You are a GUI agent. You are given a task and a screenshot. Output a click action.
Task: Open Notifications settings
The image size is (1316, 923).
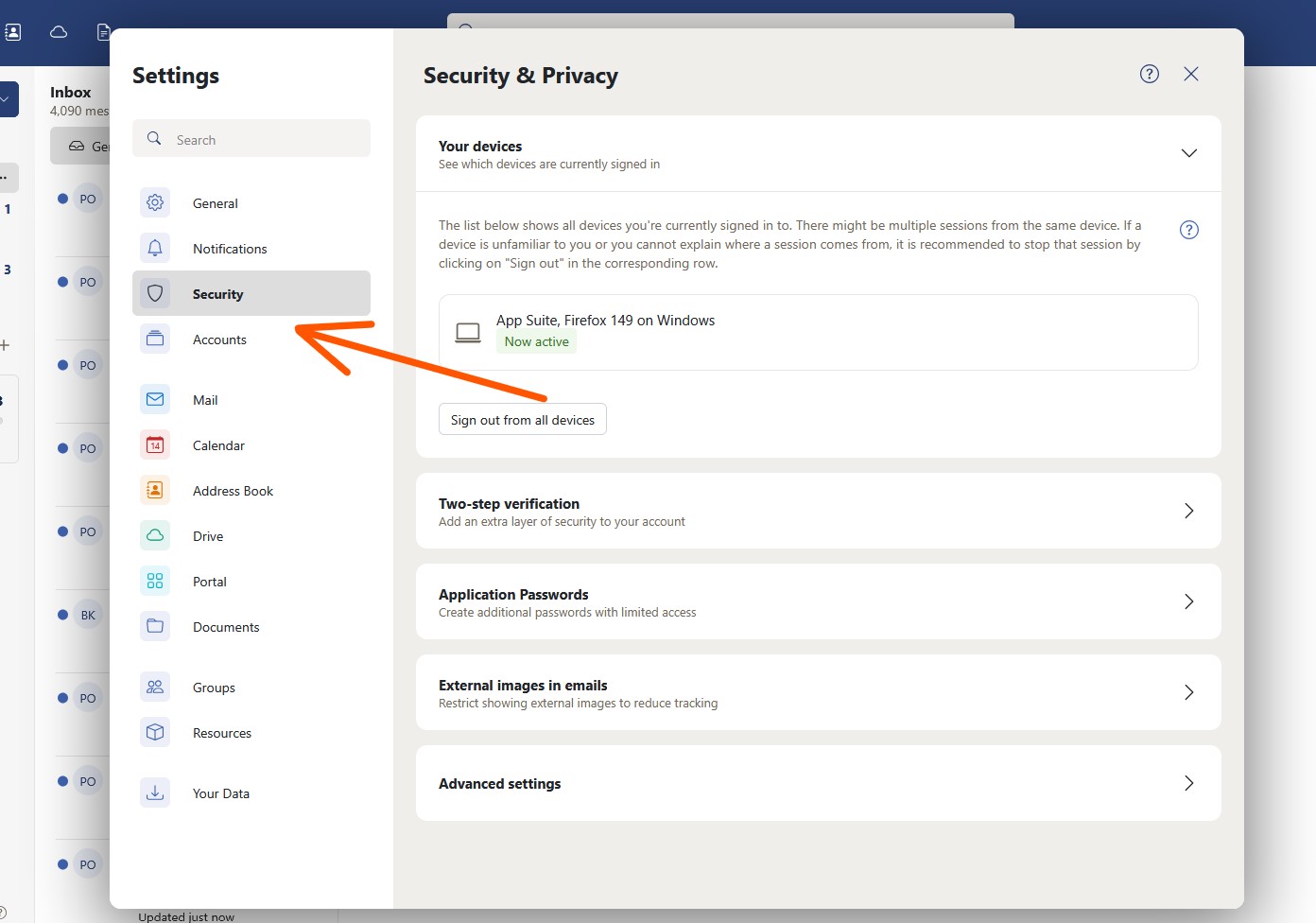pos(229,248)
